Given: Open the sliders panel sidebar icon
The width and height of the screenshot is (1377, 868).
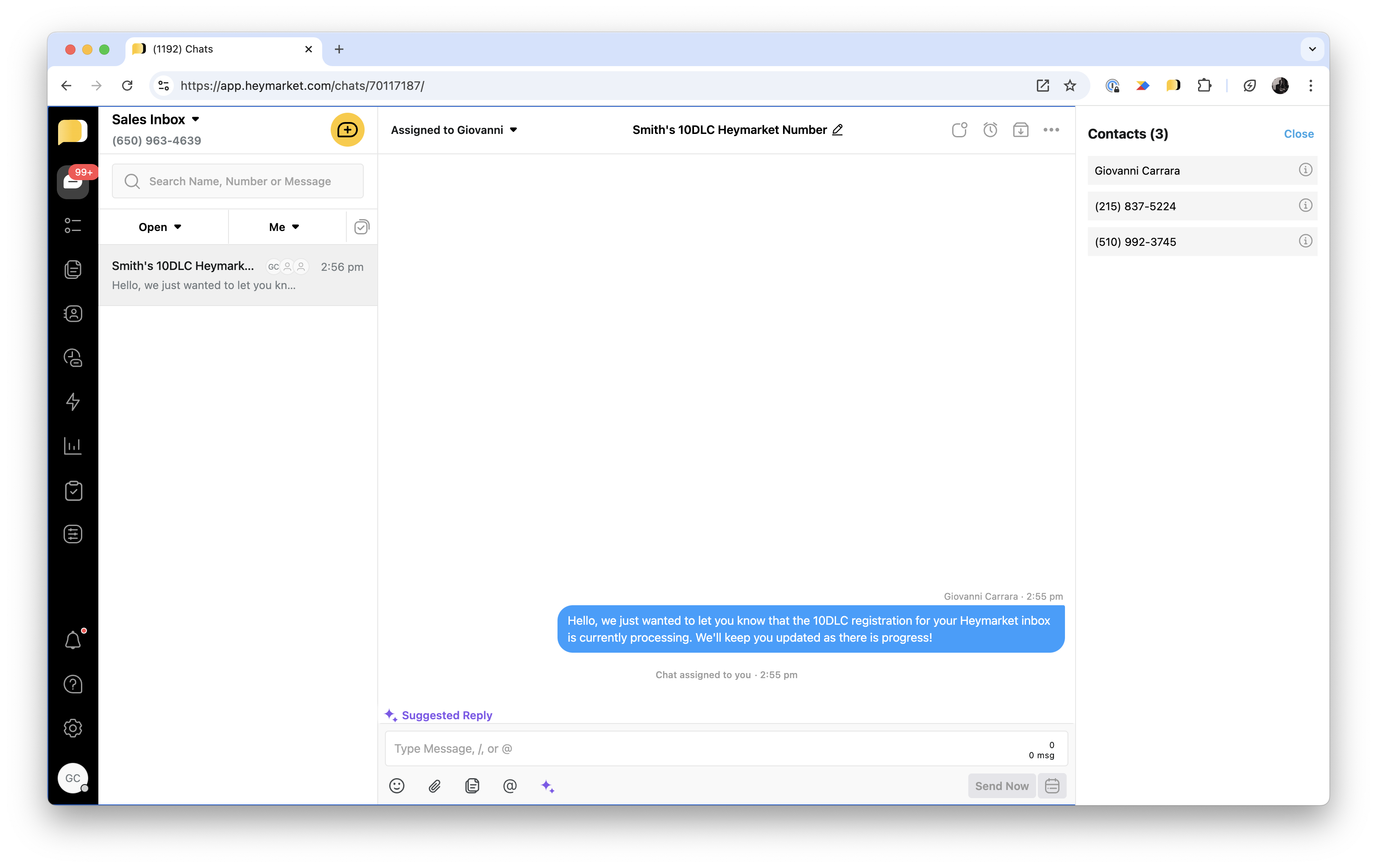Looking at the screenshot, I should tap(72, 534).
